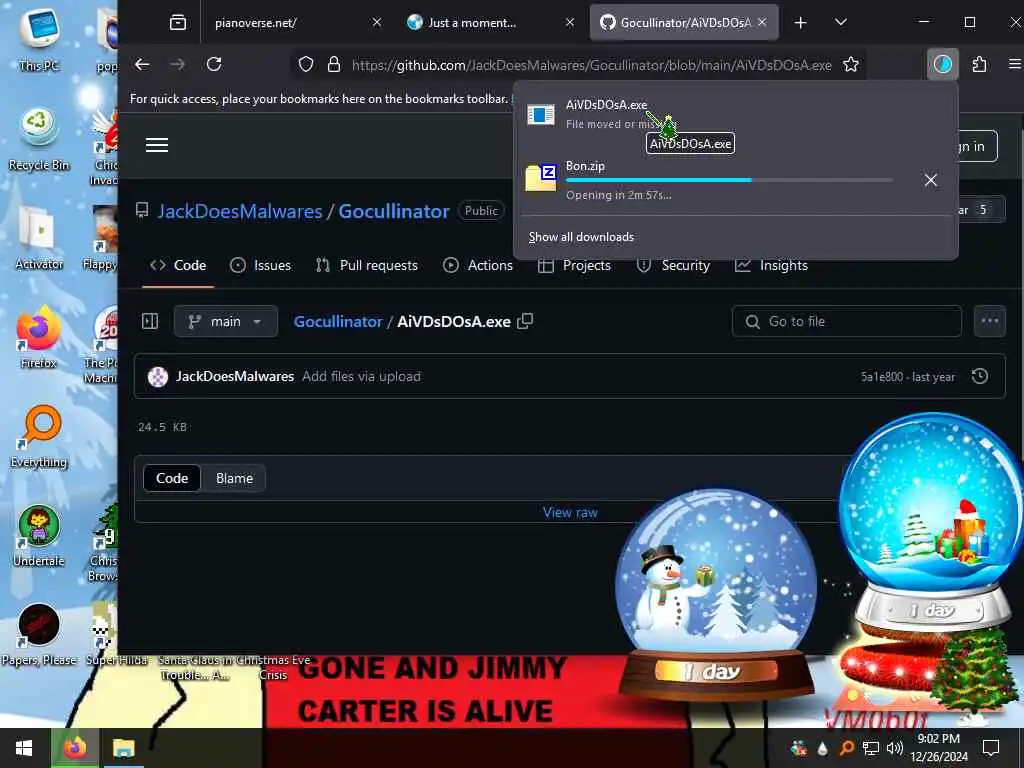Open the Gocullinator repository link in the header
Viewport: 1024px width, 768px height.
394,211
